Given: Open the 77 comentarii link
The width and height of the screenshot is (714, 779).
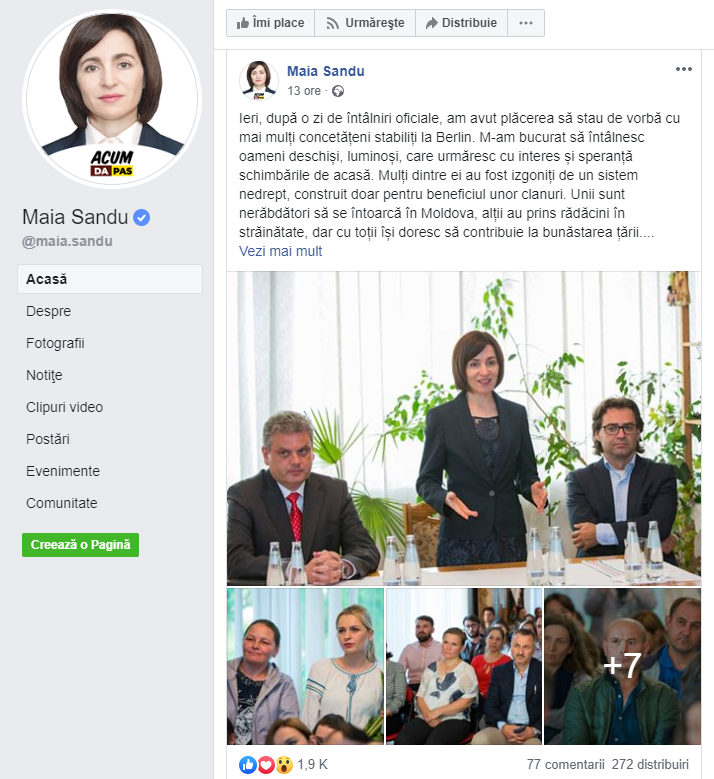Looking at the screenshot, I should tap(565, 765).
